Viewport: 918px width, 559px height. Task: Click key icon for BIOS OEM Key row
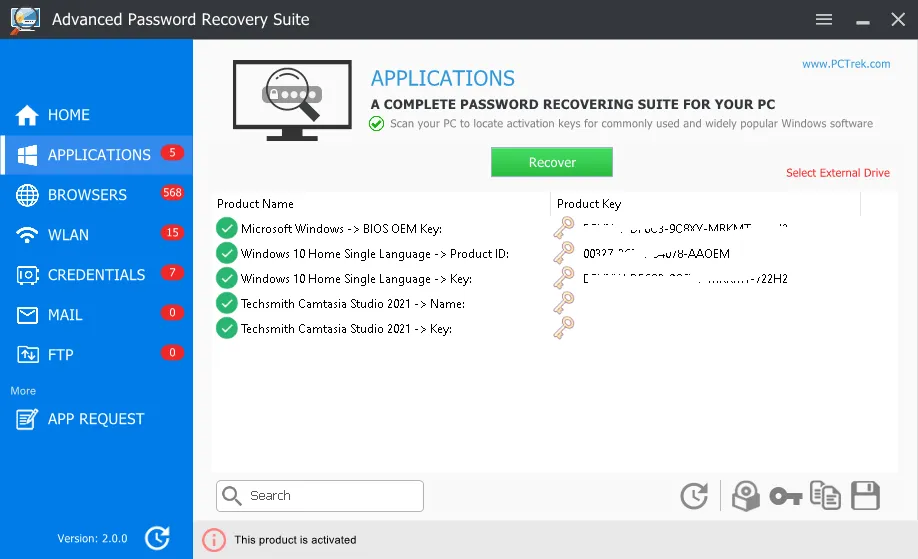[564, 228]
